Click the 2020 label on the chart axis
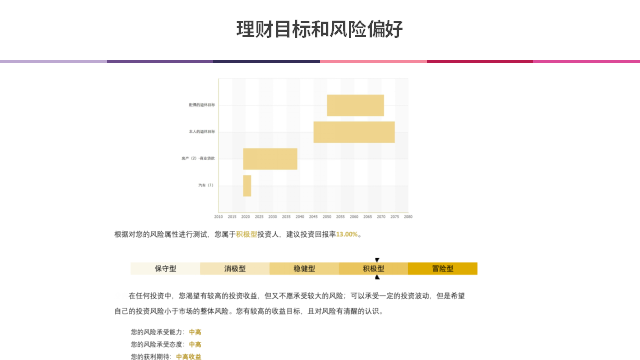This screenshot has width=640, height=360. pyautogui.click(x=245, y=217)
